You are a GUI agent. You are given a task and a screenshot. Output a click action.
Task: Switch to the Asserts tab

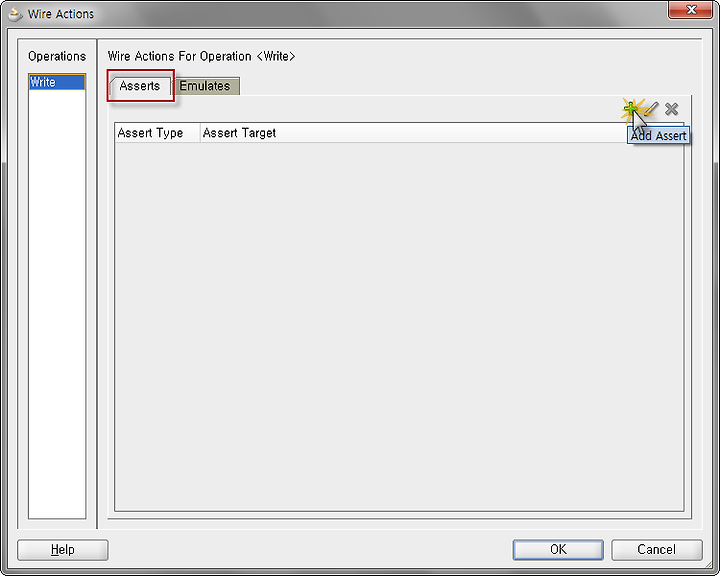pyautogui.click(x=140, y=86)
